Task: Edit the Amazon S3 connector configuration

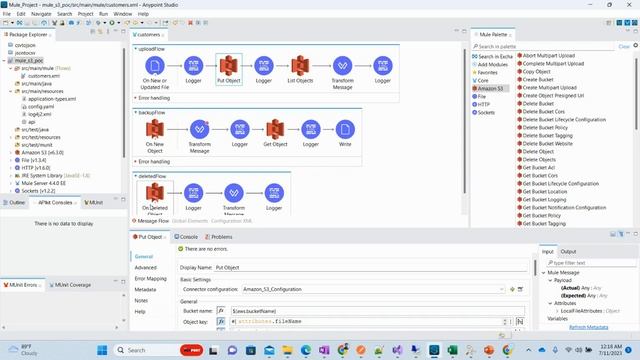Action: [520, 289]
